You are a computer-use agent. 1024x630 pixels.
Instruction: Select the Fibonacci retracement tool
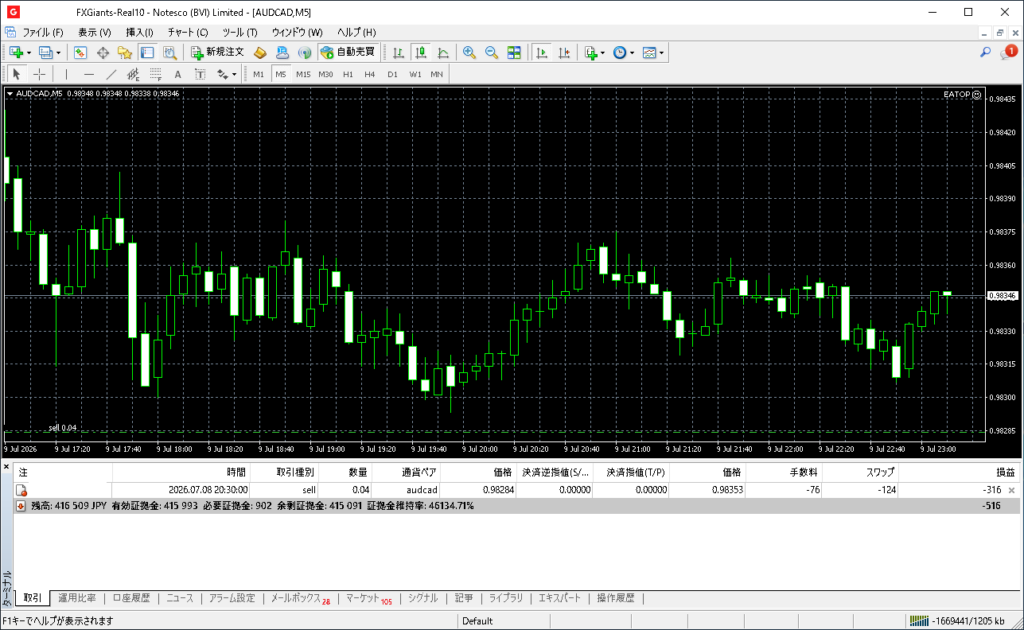tap(155, 74)
